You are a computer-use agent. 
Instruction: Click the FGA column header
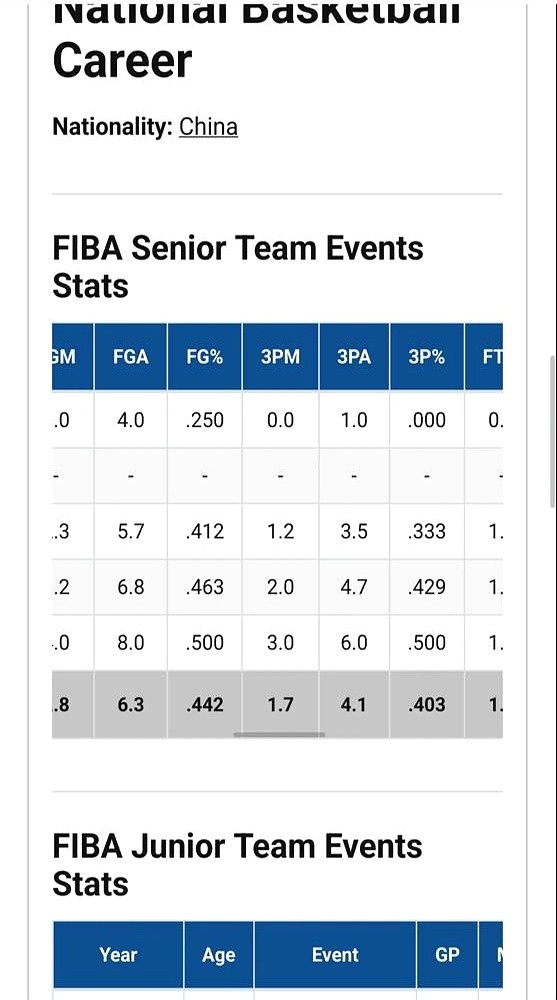point(131,357)
